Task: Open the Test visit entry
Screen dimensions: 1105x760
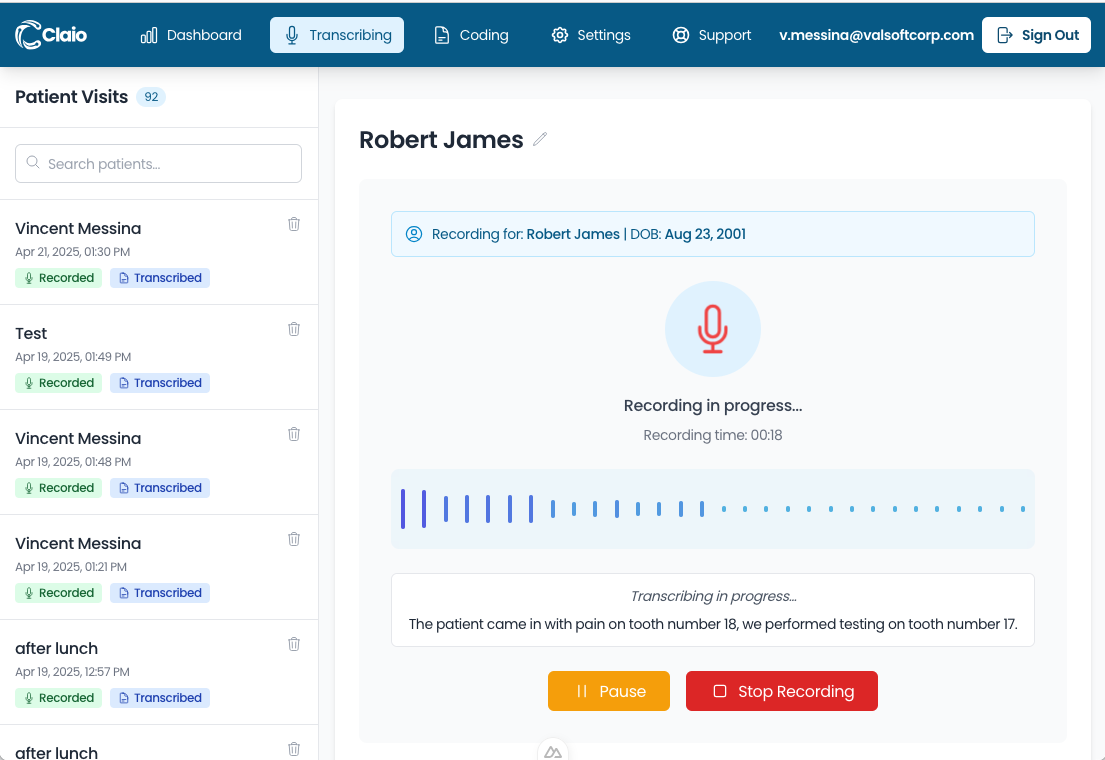Action: tap(159, 357)
